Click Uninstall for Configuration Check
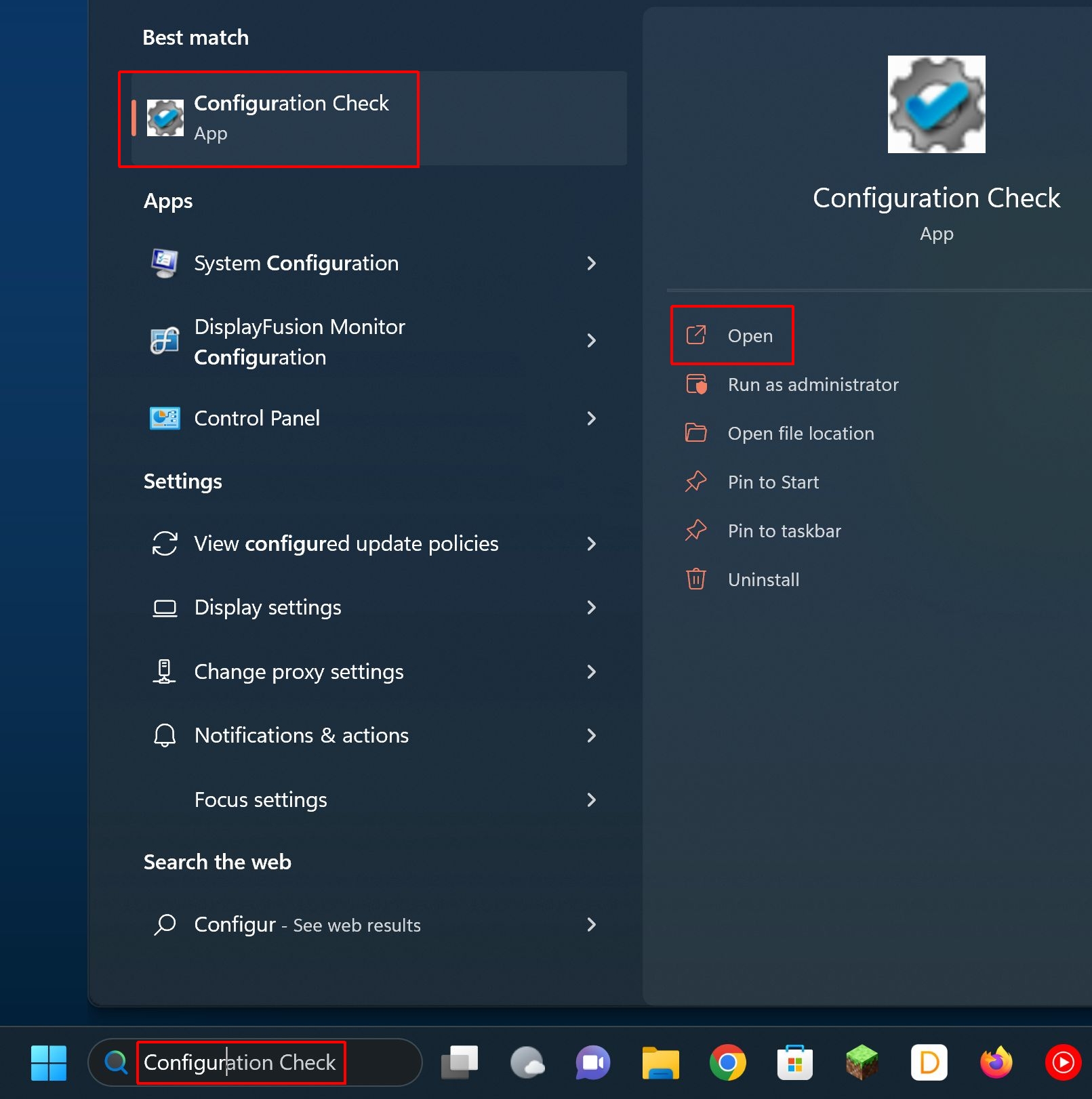 tap(763, 580)
